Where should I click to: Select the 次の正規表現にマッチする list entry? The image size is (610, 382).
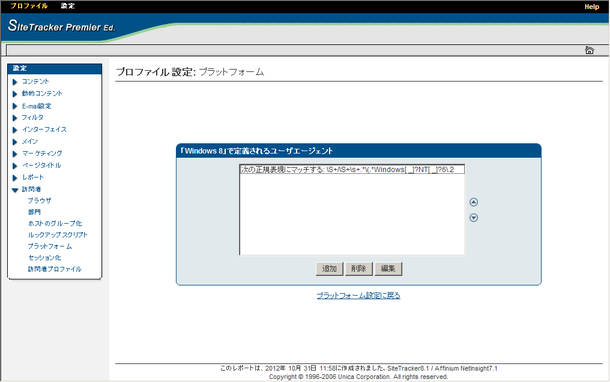point(352,170)
